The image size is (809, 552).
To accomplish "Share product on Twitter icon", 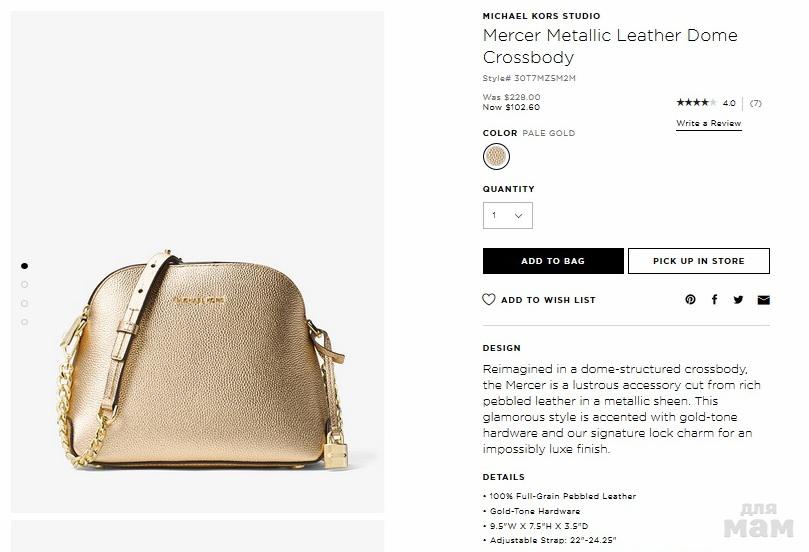I will (738, 299).
